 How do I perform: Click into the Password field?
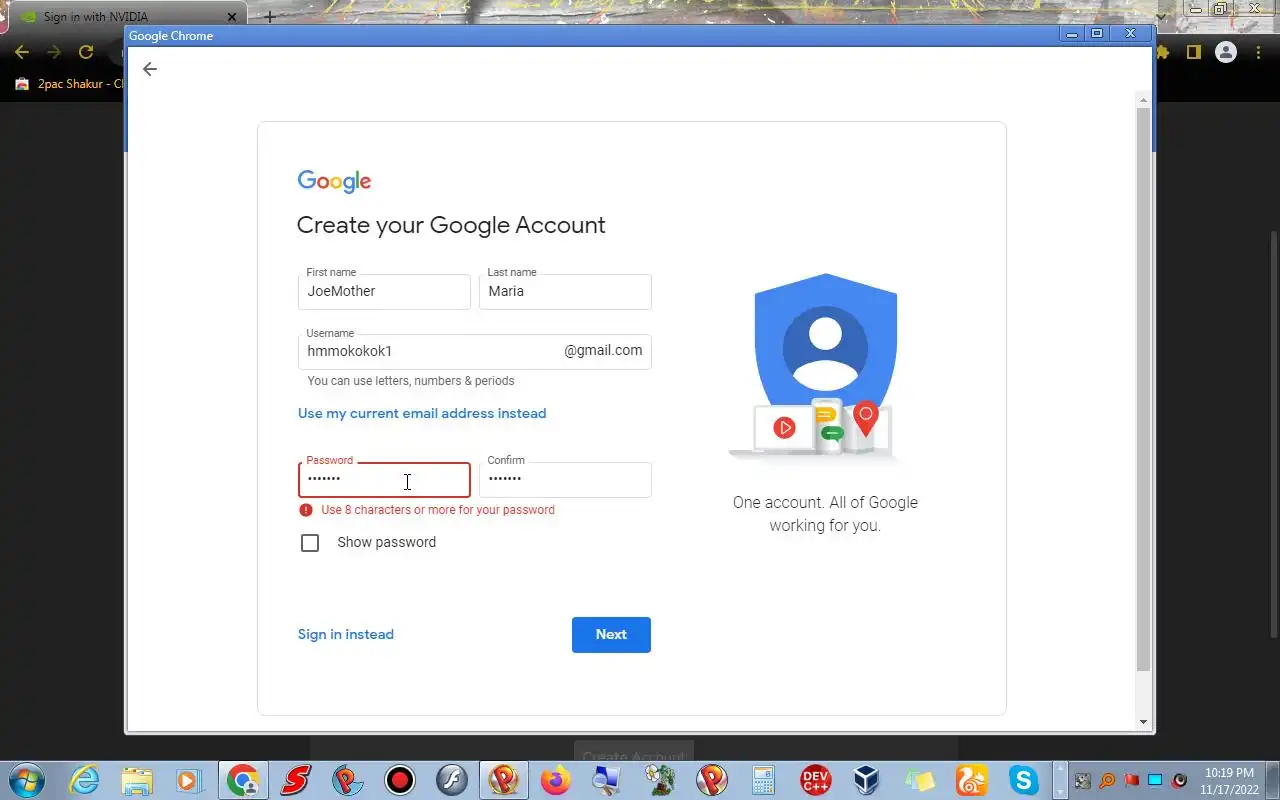coord(384,480)
